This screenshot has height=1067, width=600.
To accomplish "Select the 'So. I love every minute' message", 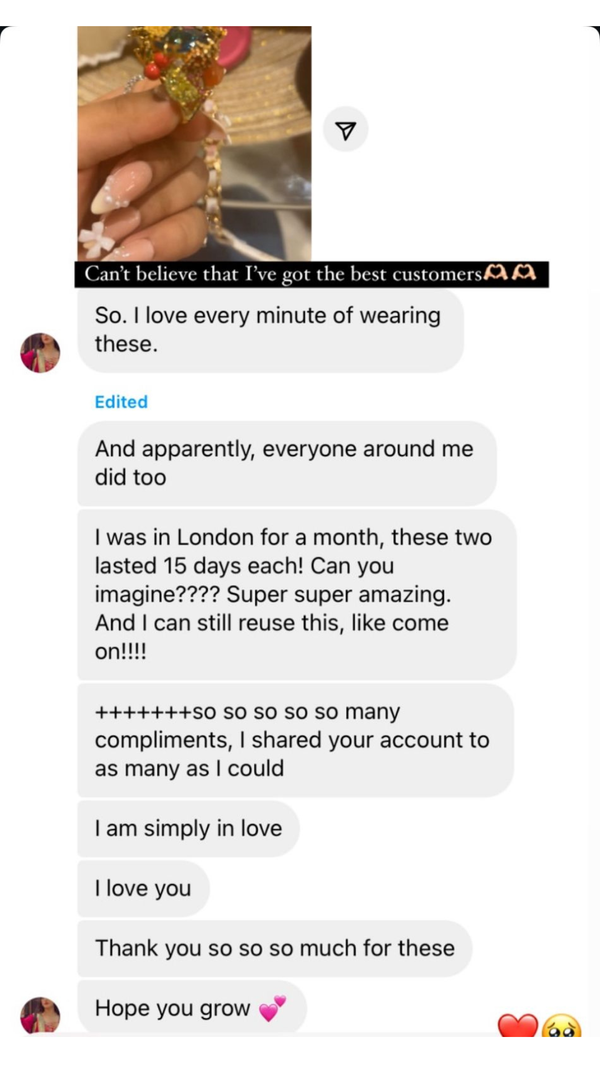I will coord(270,330).
